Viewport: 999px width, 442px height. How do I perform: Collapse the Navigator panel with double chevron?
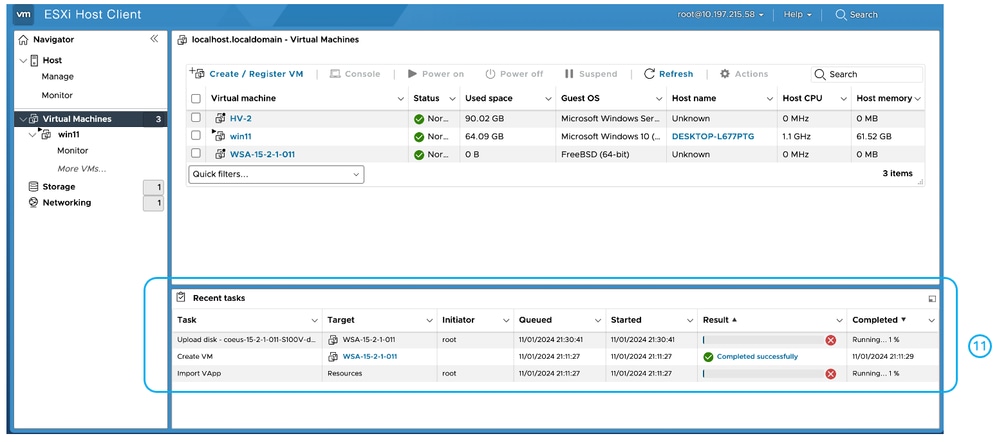pos(154,39)
